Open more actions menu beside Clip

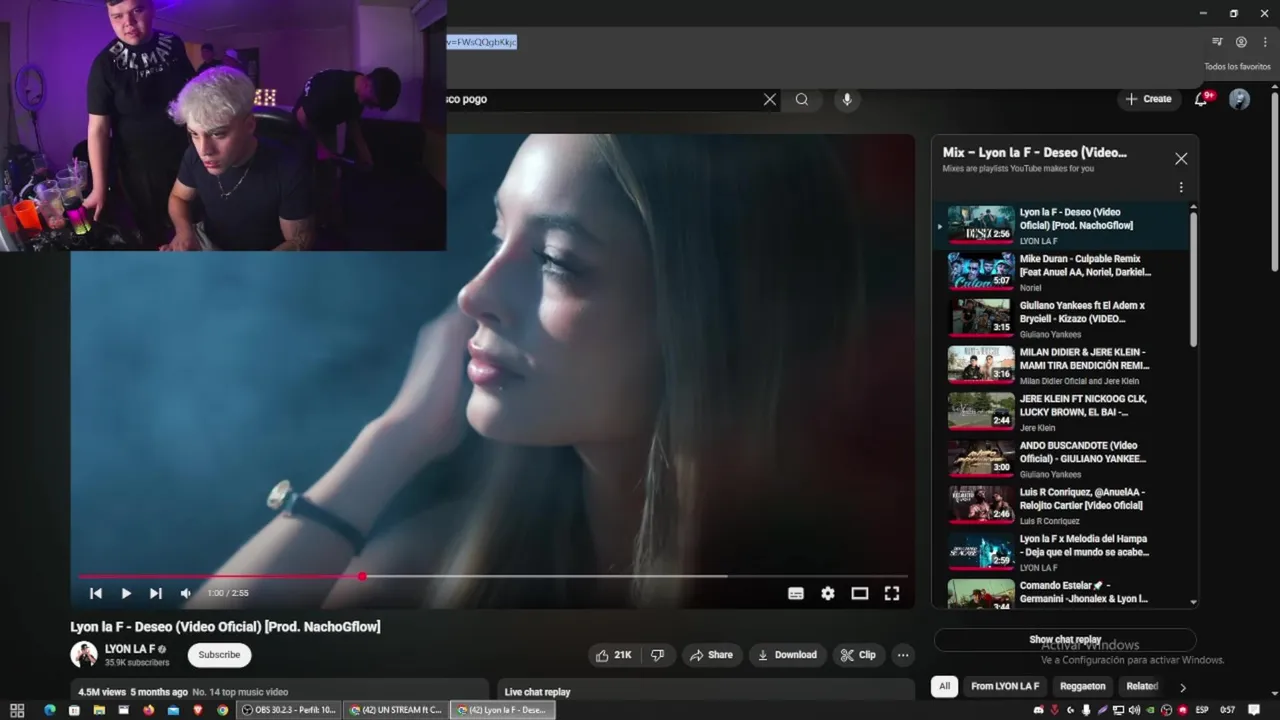coord(903,655)
